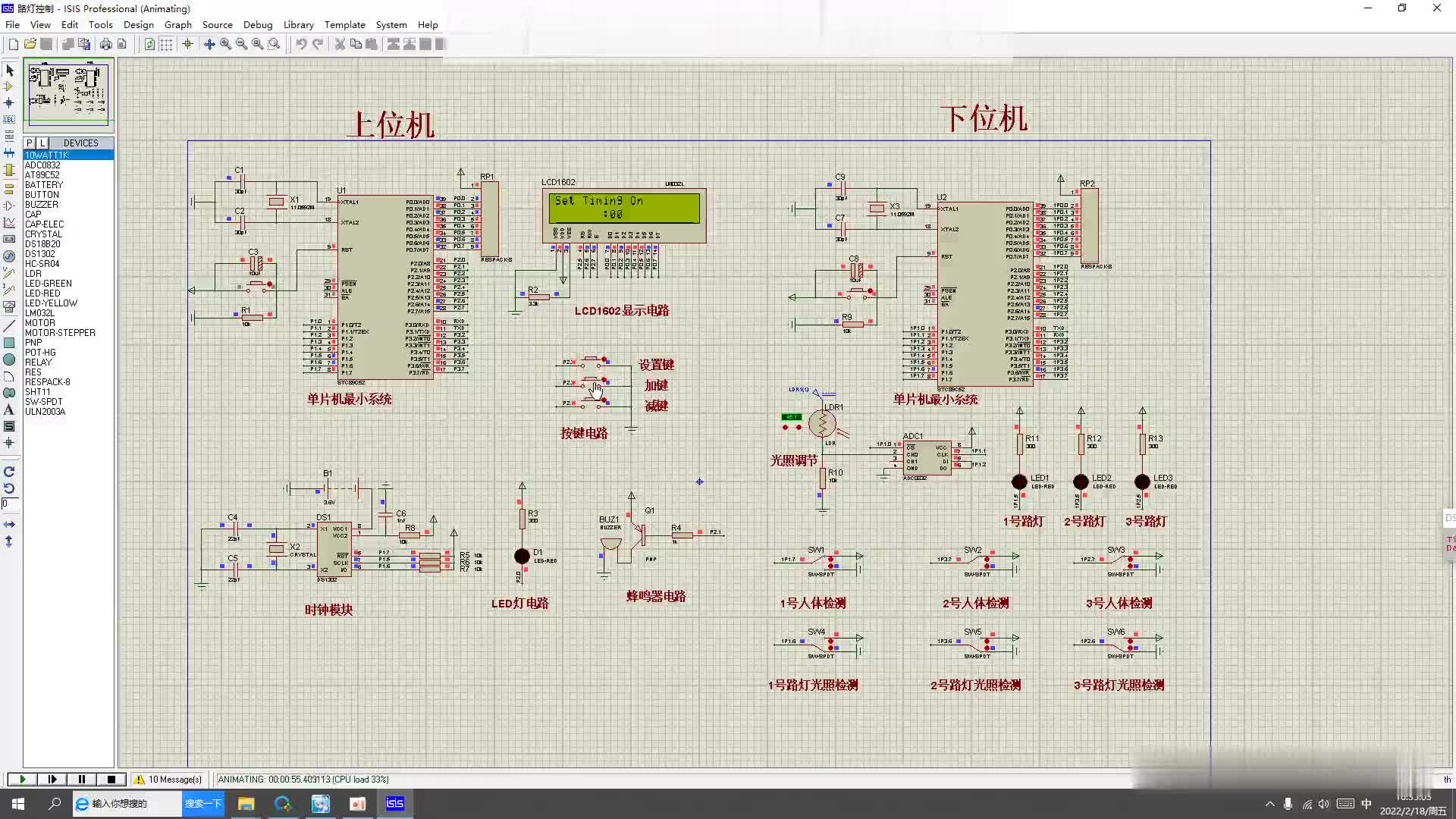This screenshot has width=1456, height=819.
Task: Open the File menu
Action: click(x=13, y=24)
